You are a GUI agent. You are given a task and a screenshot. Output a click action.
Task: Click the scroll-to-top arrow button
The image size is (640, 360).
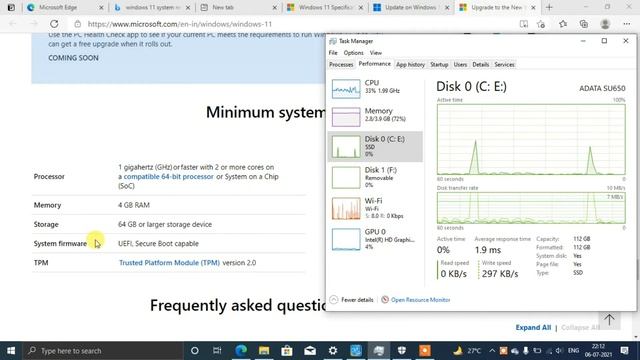coord(609,320)
